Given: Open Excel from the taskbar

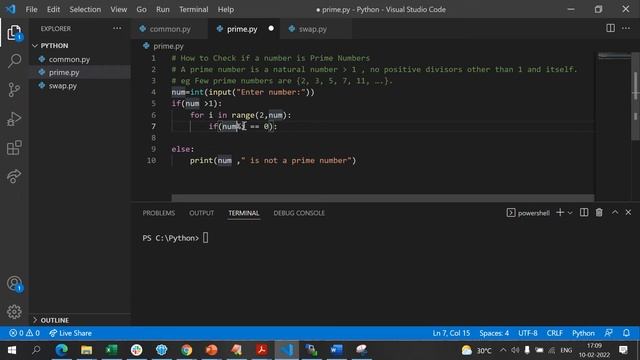Looking at the screenshot, I should coord(111,350).
